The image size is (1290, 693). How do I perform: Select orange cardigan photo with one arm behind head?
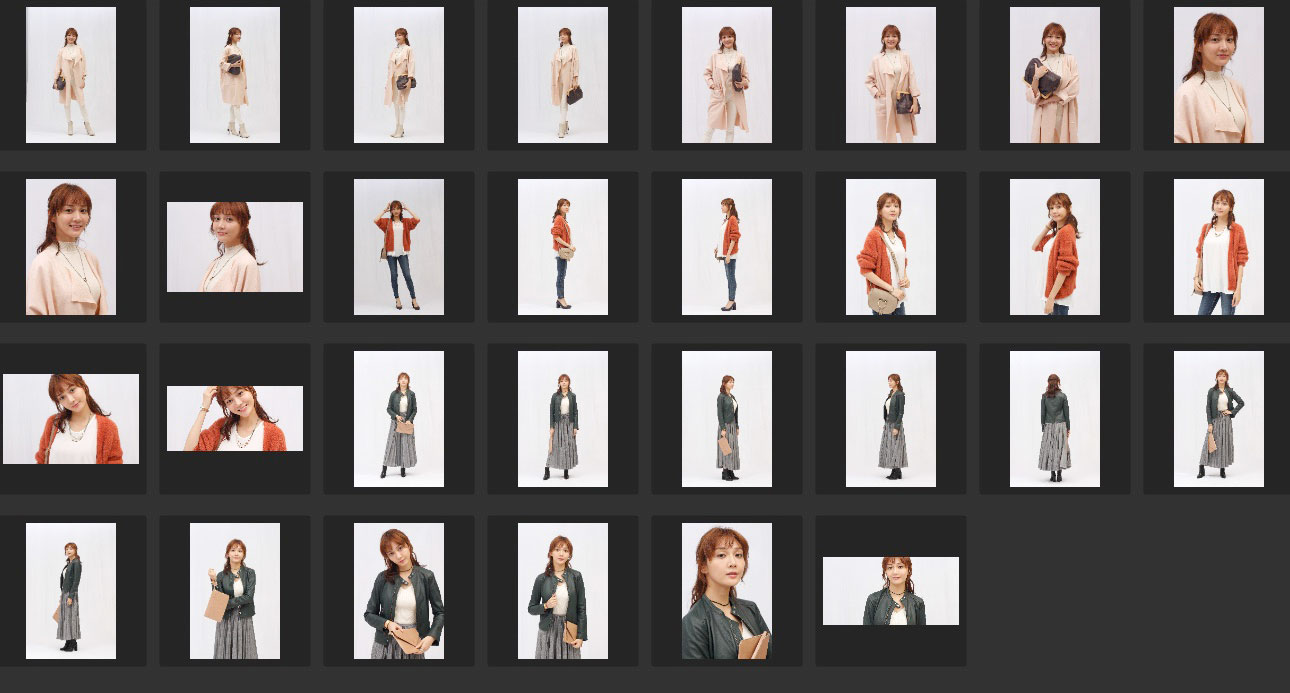(x=1054, y=247)
